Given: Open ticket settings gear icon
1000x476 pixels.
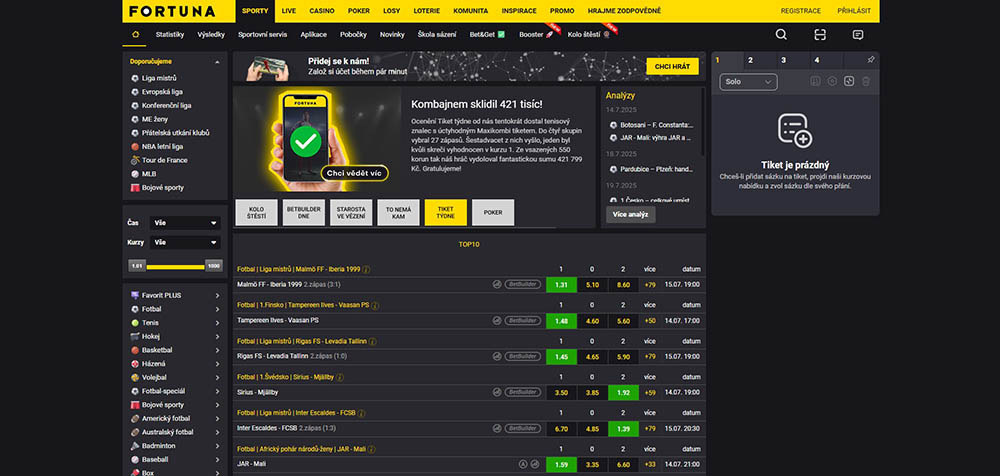Looking at the screenshot, I should tap(832, 81).
